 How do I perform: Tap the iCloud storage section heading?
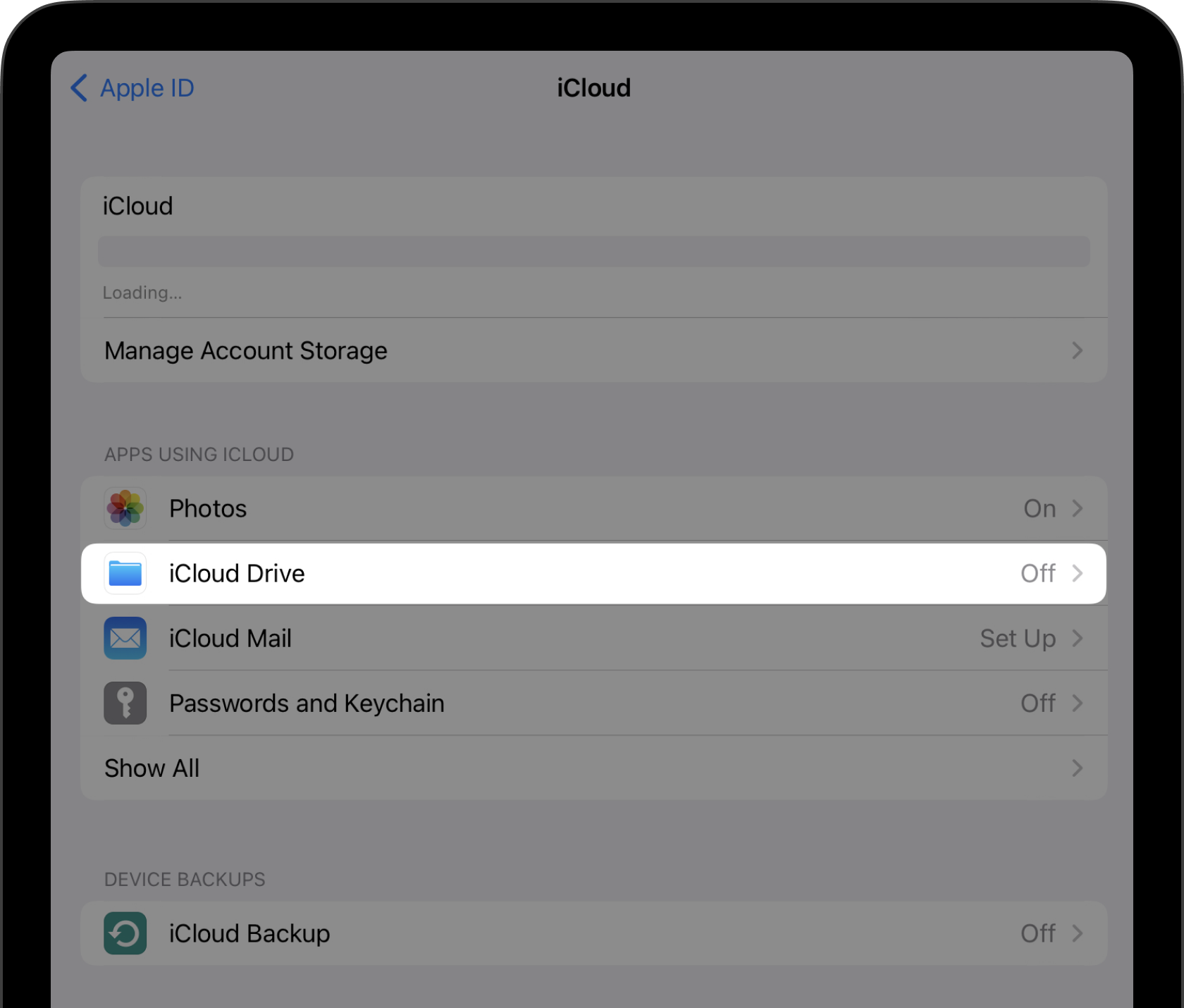pyautogui.click(x=138, y=206)
